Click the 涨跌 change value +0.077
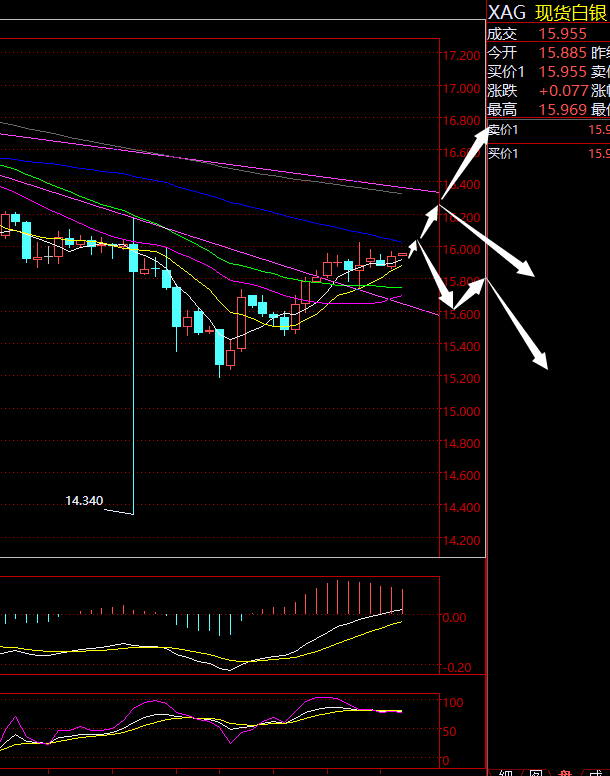Screen dimensions: 610x776 563,91
